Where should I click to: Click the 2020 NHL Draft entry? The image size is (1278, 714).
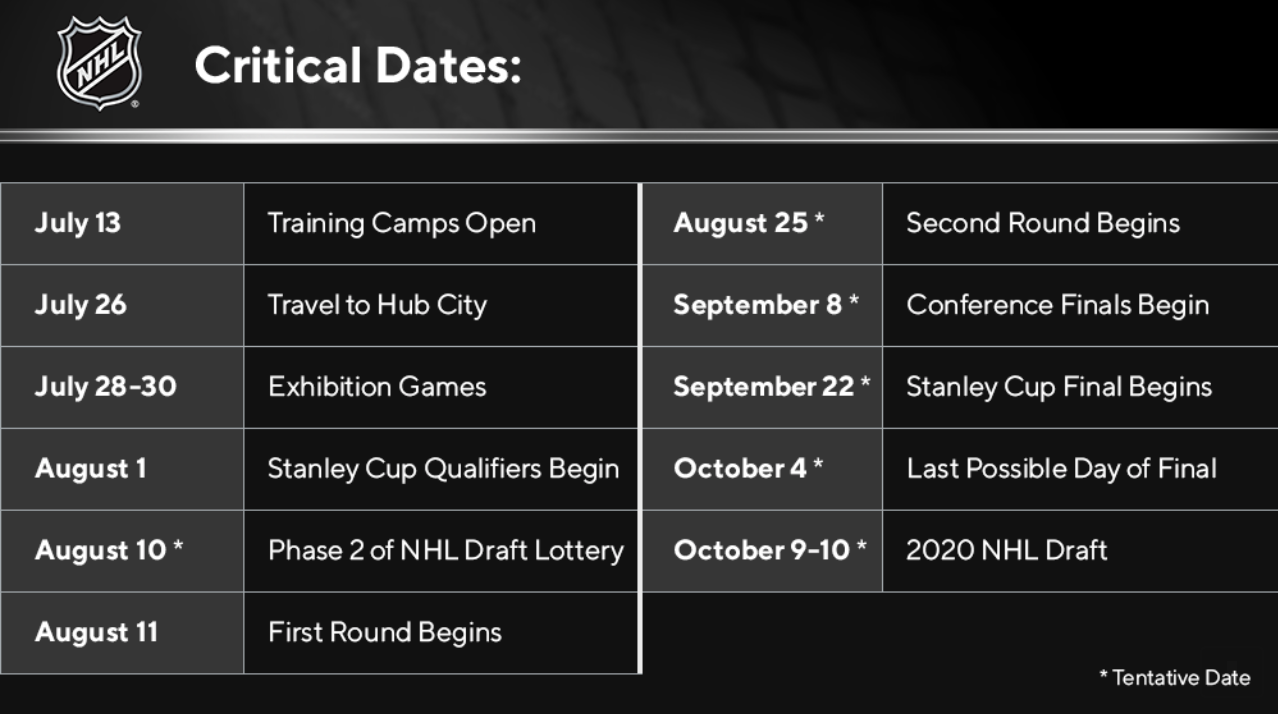click(x=1007, y=550)
